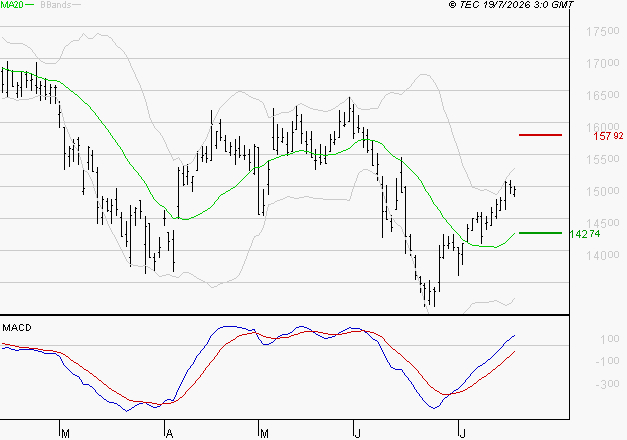This screenshot has height=440, width=627.
Task: Click the MACD -300 scale label
Action: pos(607,384)
